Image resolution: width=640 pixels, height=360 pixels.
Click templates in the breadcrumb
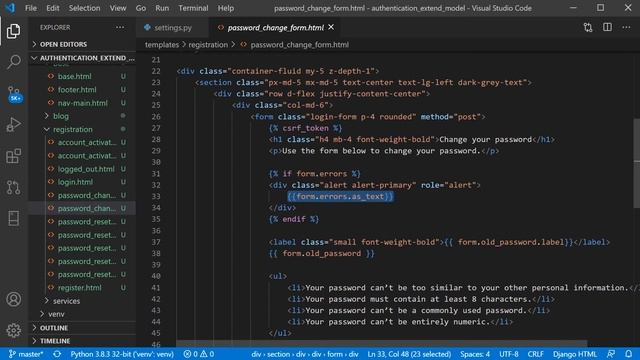162,44
